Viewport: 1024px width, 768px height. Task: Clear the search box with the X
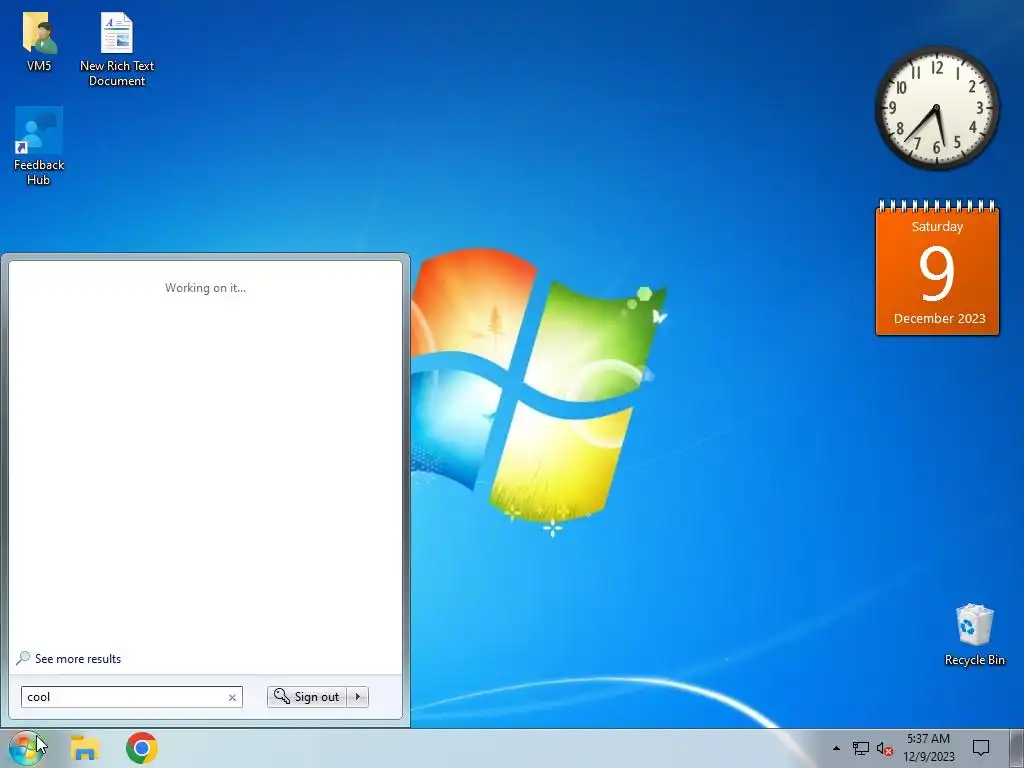tap(232, 697)
